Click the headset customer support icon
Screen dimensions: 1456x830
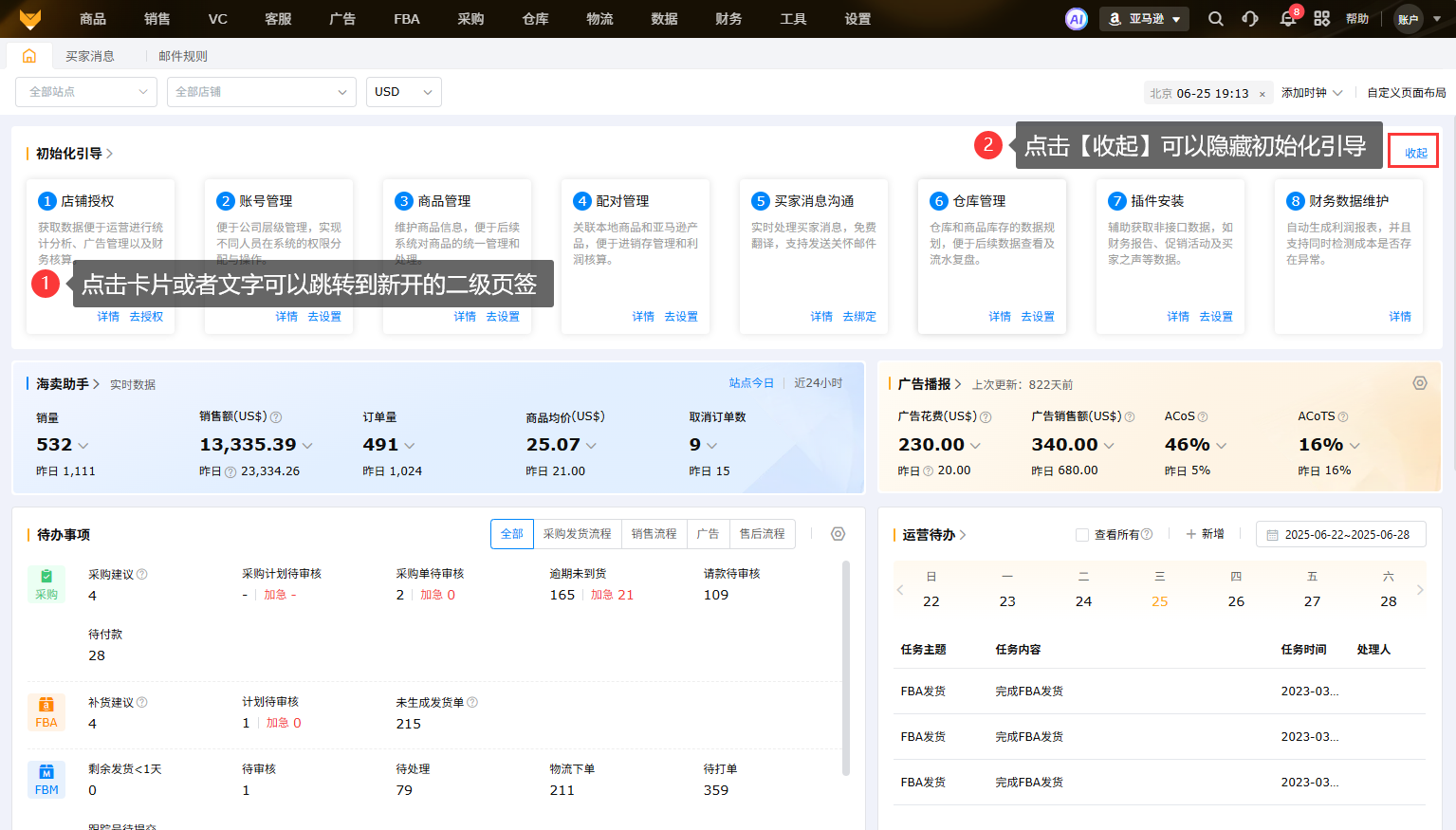pyautogui.click(x=1250, y=19)
